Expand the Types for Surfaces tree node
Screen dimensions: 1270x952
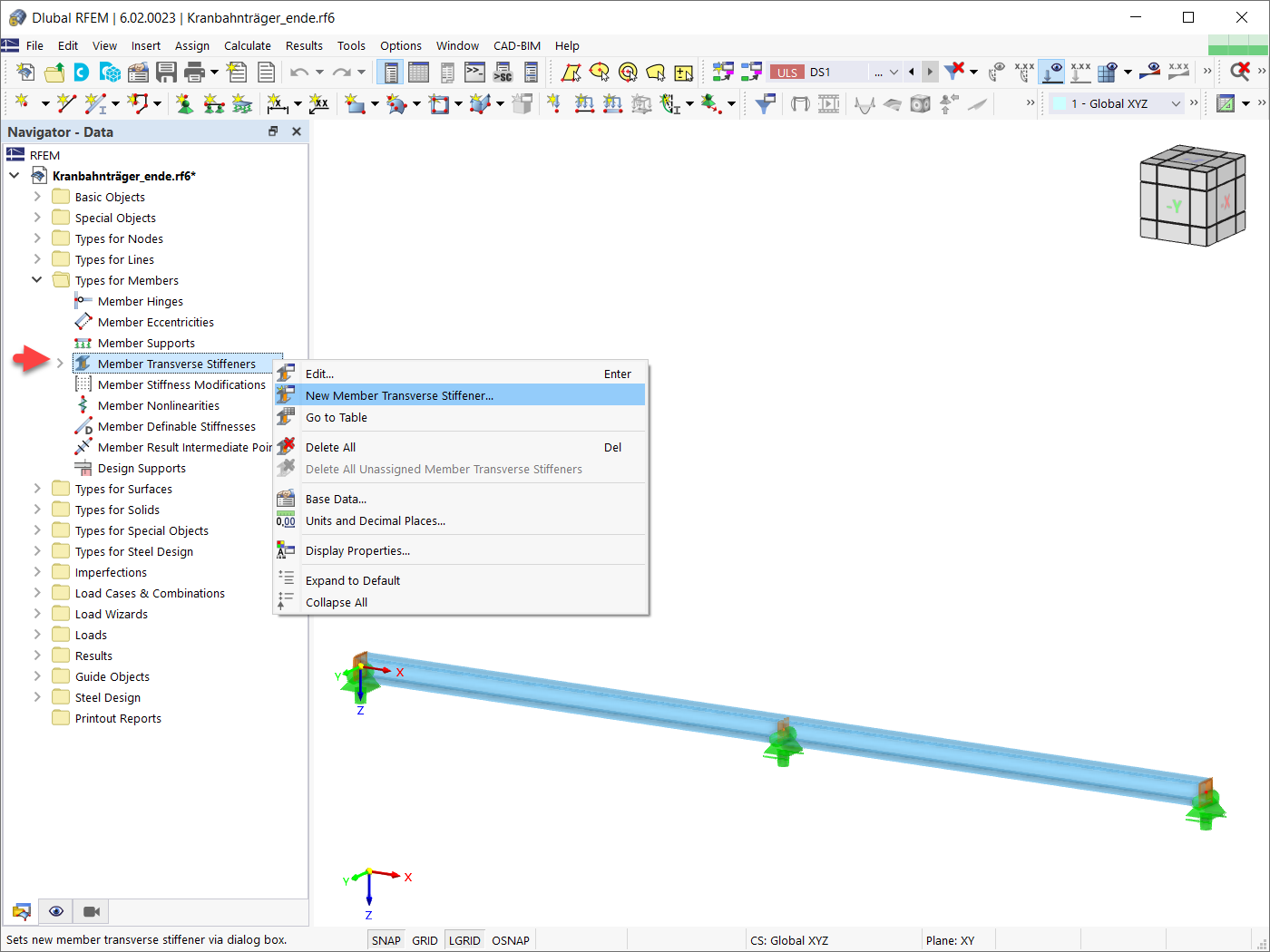click(x=35, y=488)
